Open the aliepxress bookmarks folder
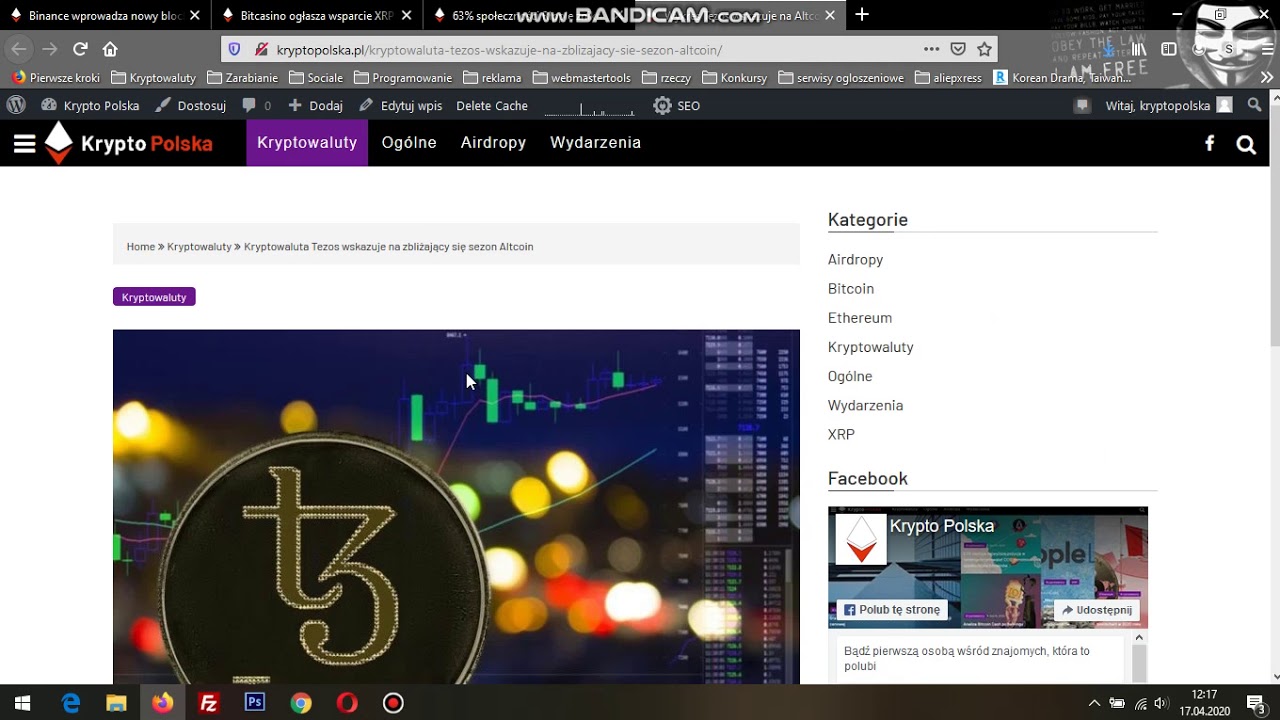The image size is (1280, 720). (x=948, y=77)
